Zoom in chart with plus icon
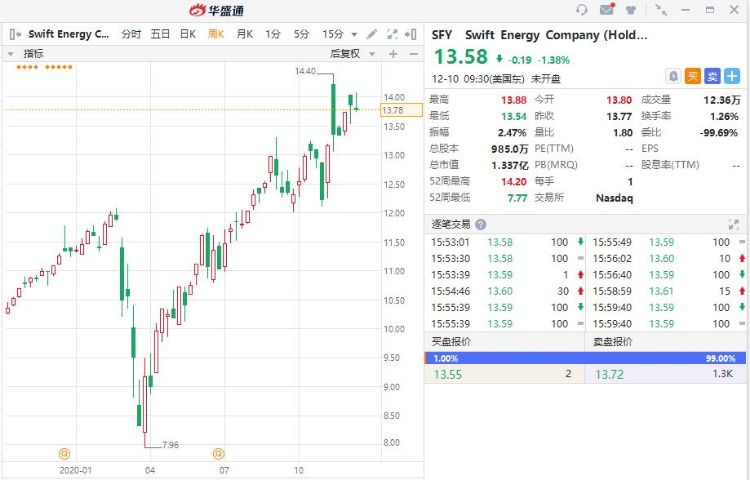Screen dimensions: 750x480 393,54
